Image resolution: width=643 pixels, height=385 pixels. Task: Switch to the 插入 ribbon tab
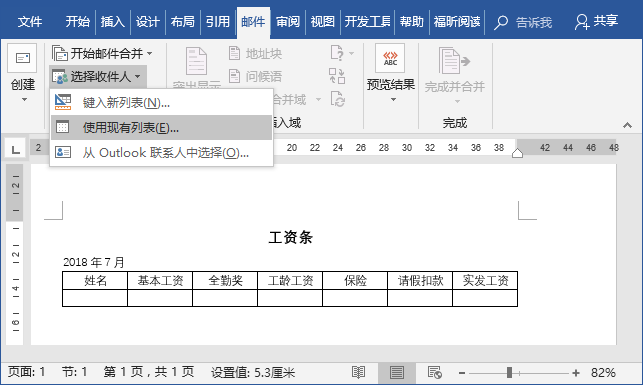[x=112, y=22]
